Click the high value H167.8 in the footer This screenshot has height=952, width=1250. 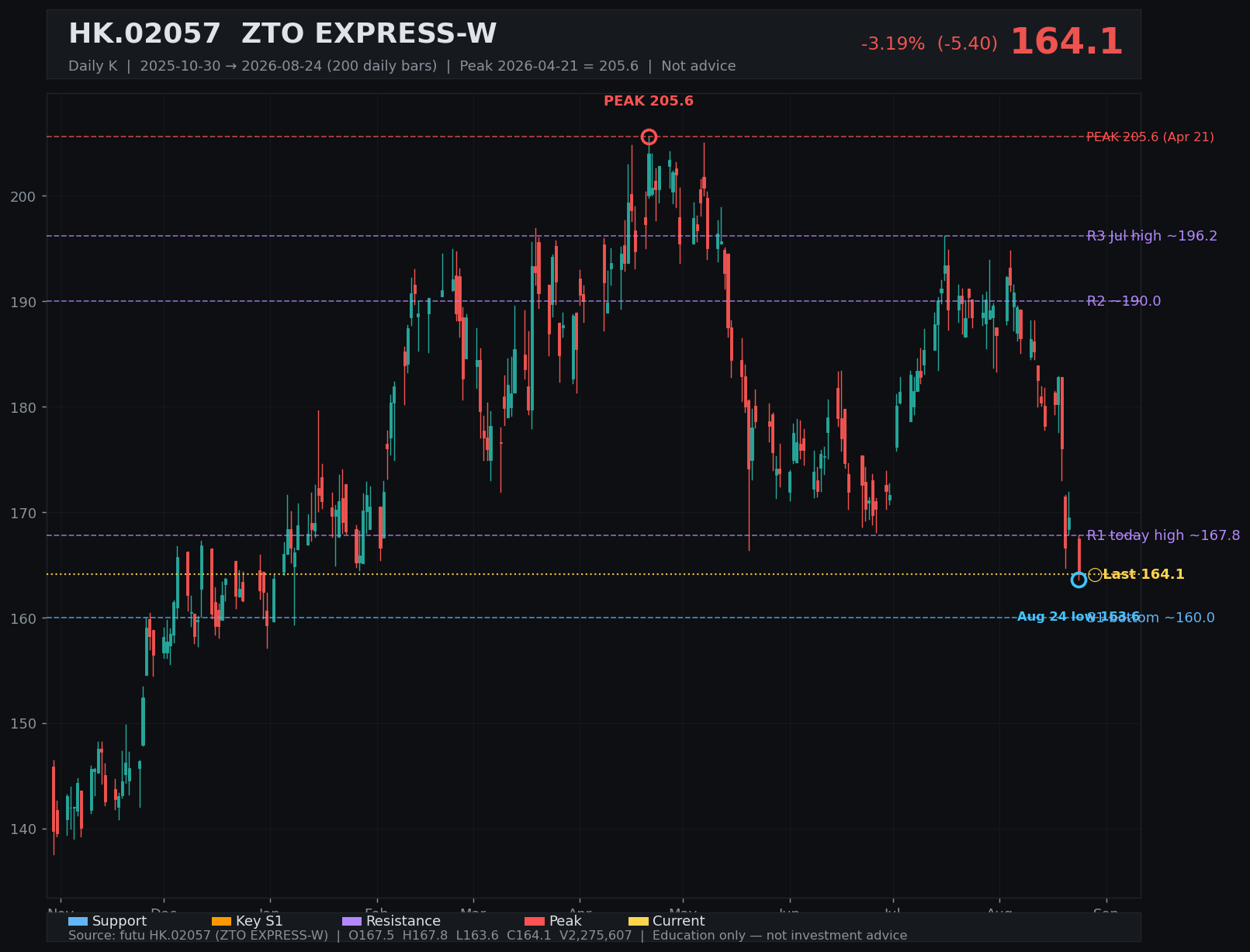coord(425,936)
